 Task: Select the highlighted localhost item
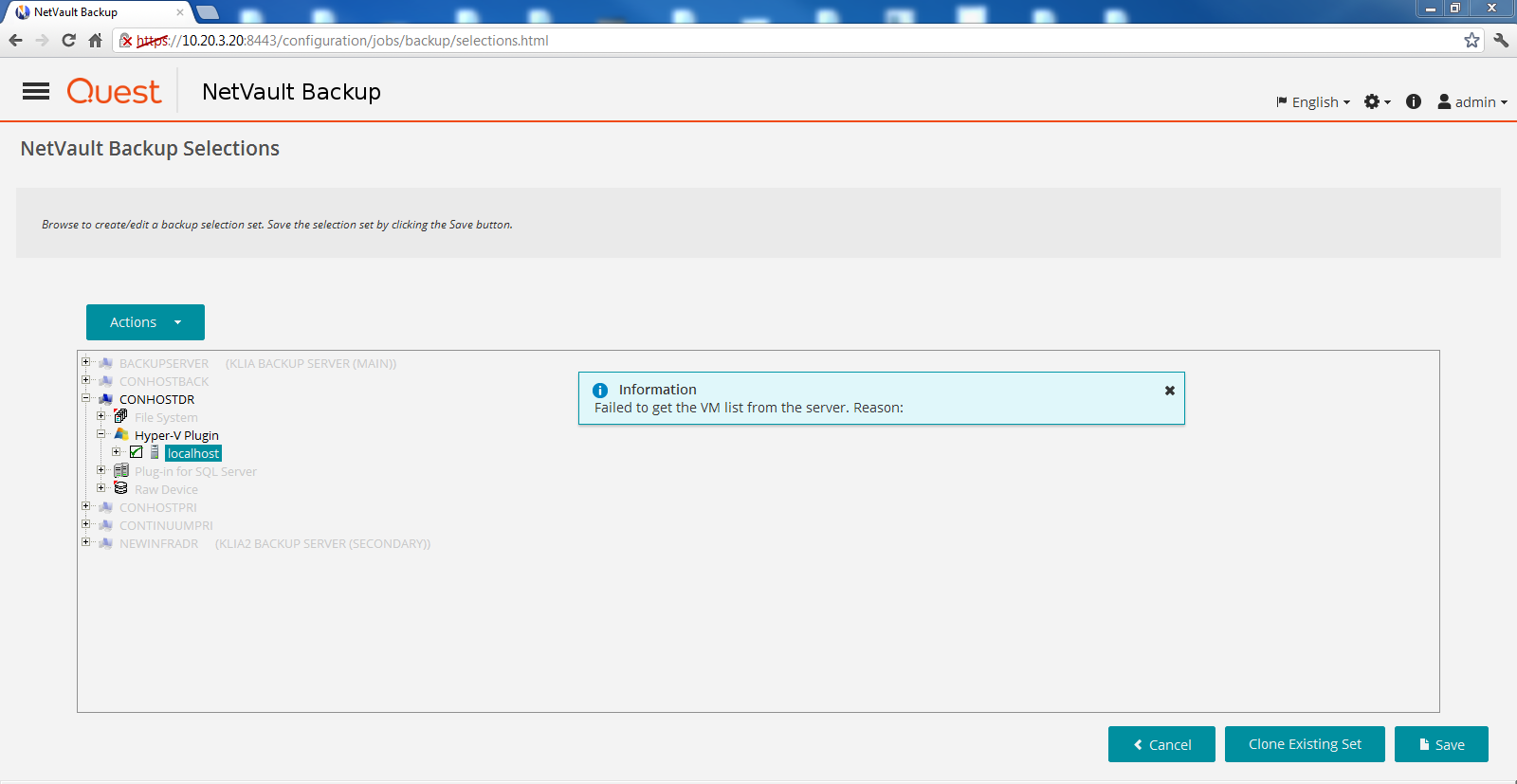click(x=193, y=453)
